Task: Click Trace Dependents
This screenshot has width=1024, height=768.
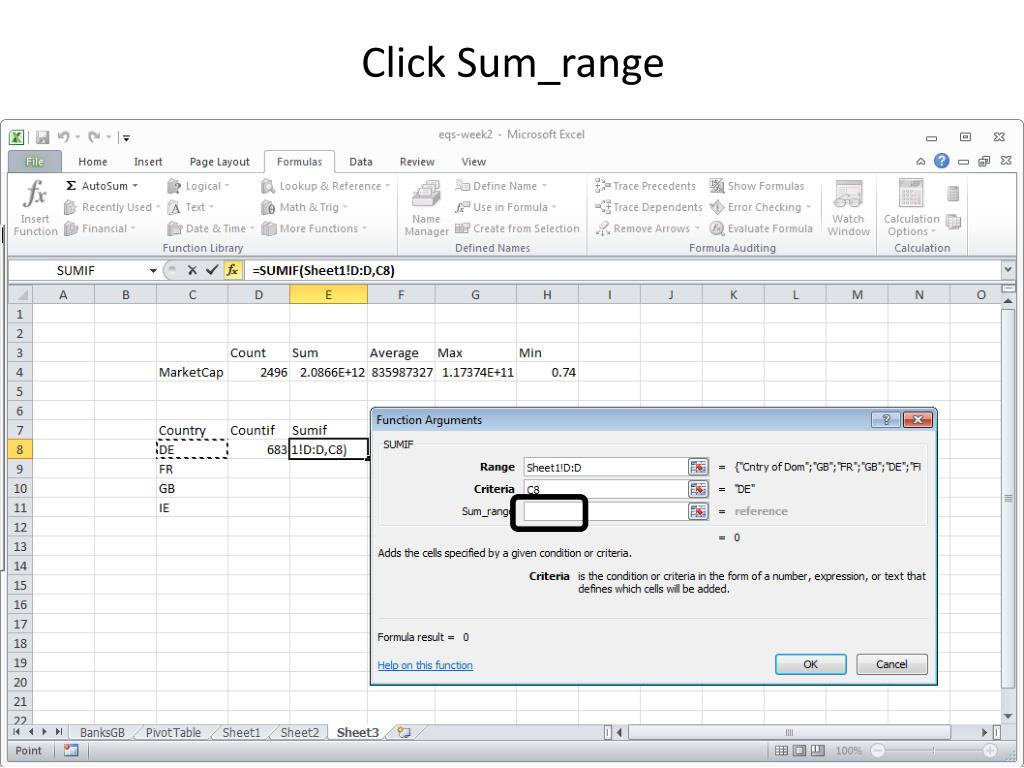Action: pyautogui.click(x=648, y=207)
